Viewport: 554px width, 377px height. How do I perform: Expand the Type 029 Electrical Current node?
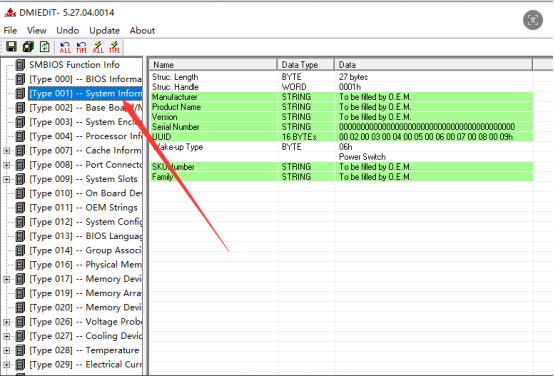coord(6,365)
